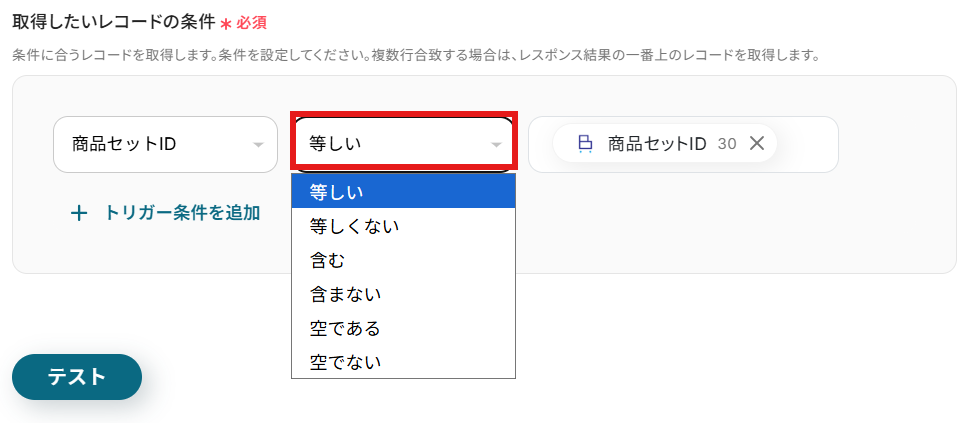Click the 取得したいレコードの条件 heading
The height and width of the screenshot is (423, 972).
pos(113,23)
